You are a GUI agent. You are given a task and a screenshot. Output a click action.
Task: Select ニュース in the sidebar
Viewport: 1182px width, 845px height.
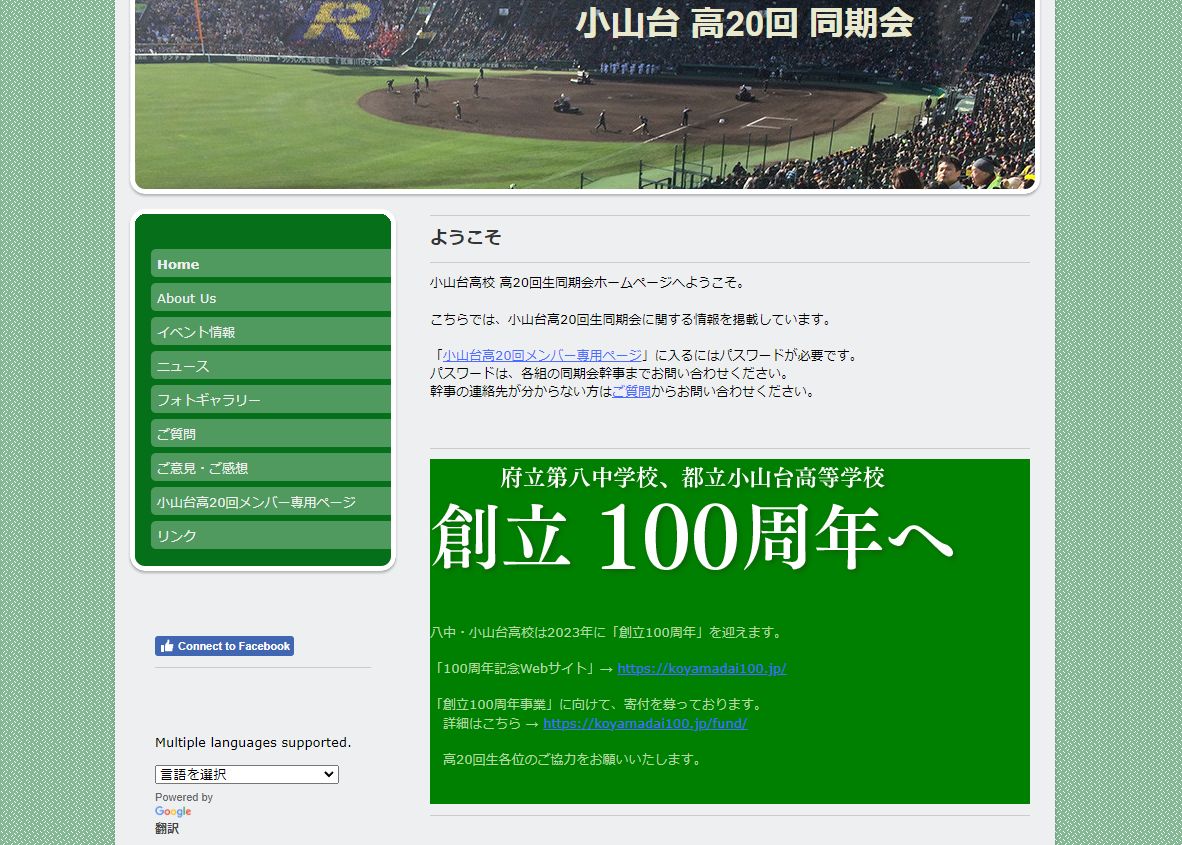(x=270, y=366)
